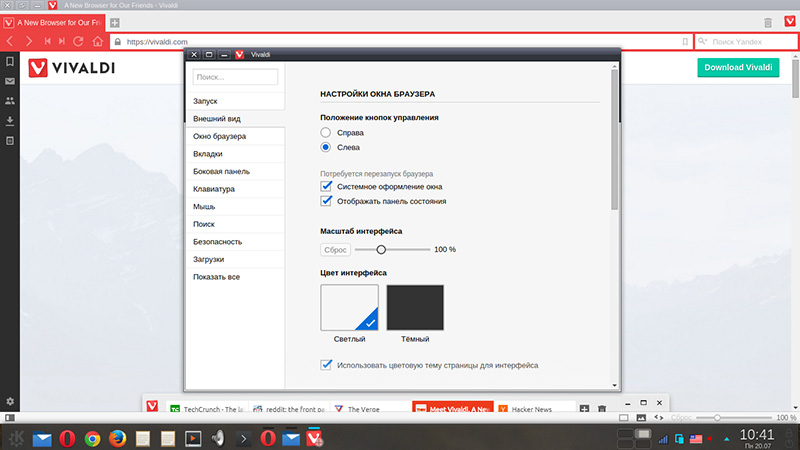The width and height of the screenshot is (800, 450).
Task: Open the Загрузки settings section
Action: click(235, 259)
